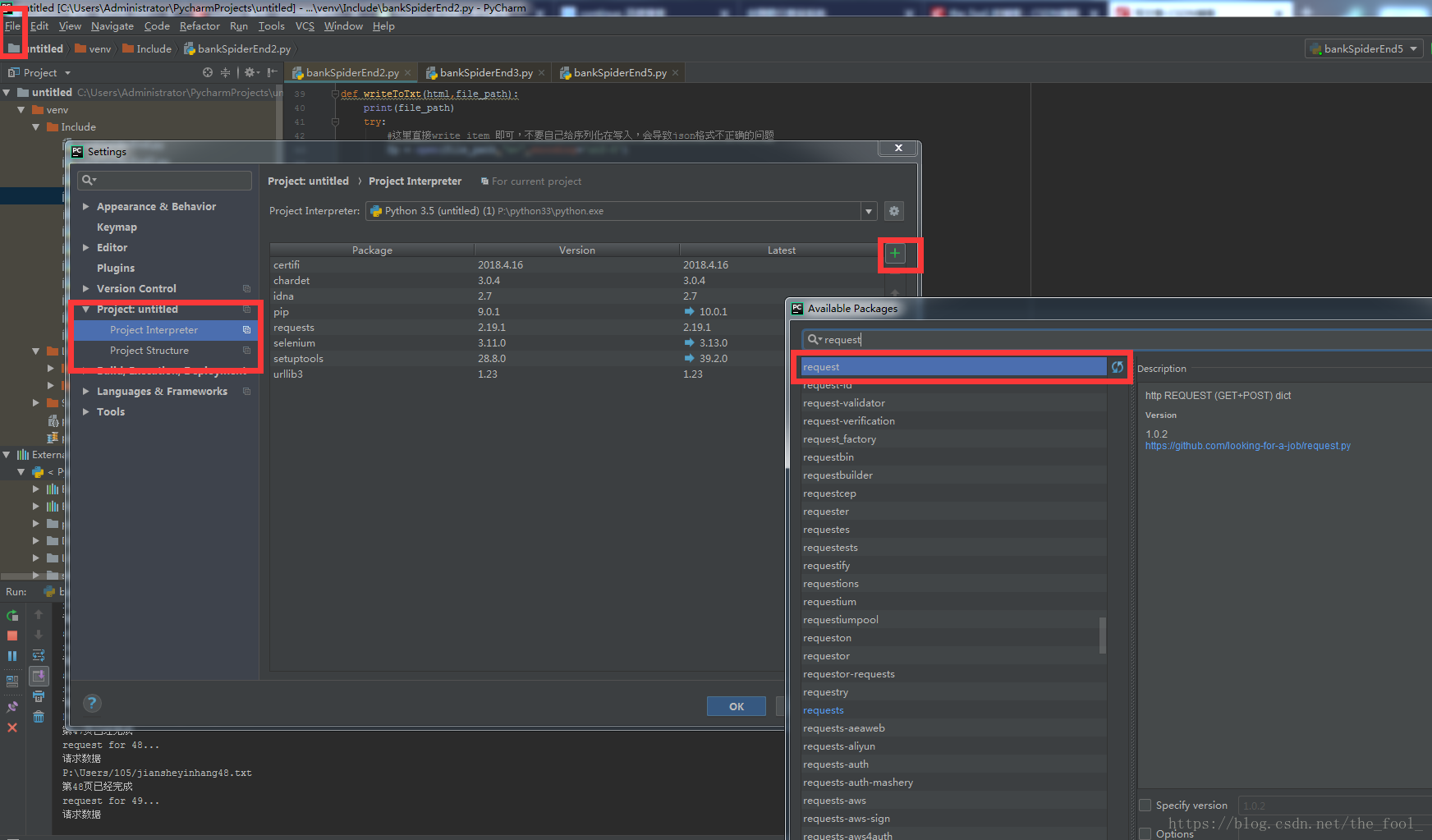The image size is (1432, 840).
Task: Open the VCS menu
Action: (305, 26)
